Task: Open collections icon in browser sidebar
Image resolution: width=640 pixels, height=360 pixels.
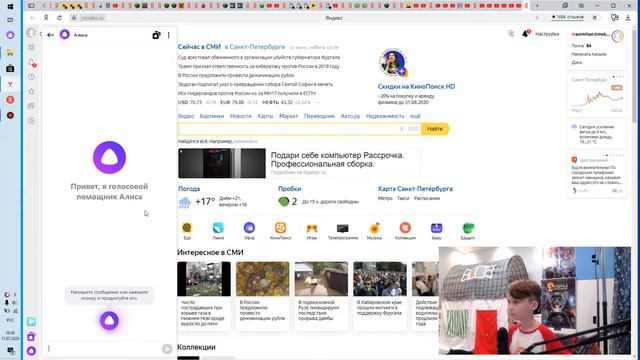Action: pos(31,106)
